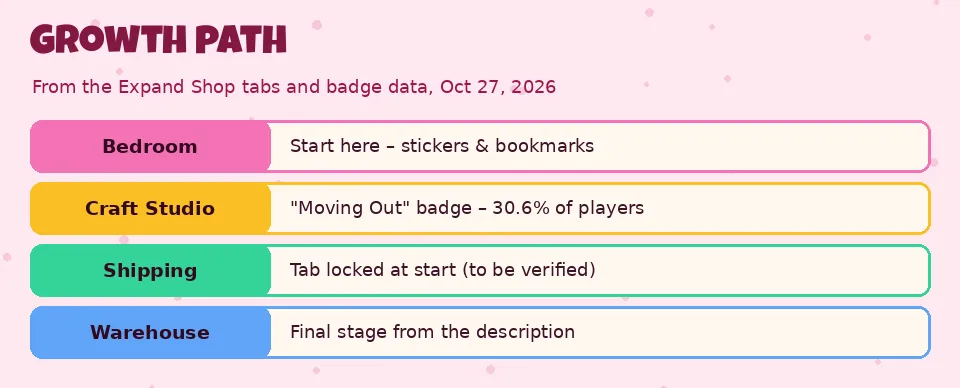Click the date 'Oct 27, 2026'

point(498,87)
